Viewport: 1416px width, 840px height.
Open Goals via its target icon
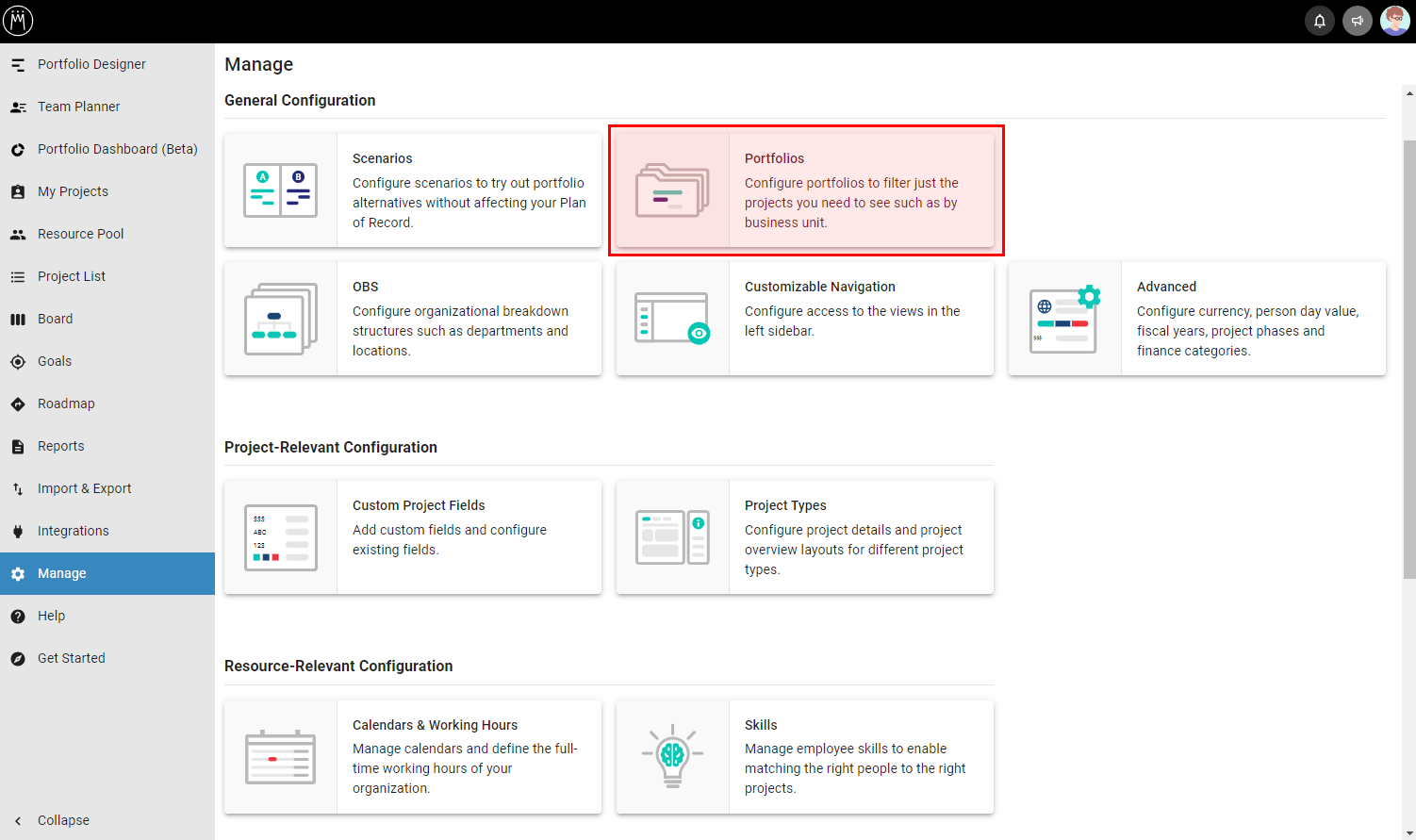tap(19, 361)
